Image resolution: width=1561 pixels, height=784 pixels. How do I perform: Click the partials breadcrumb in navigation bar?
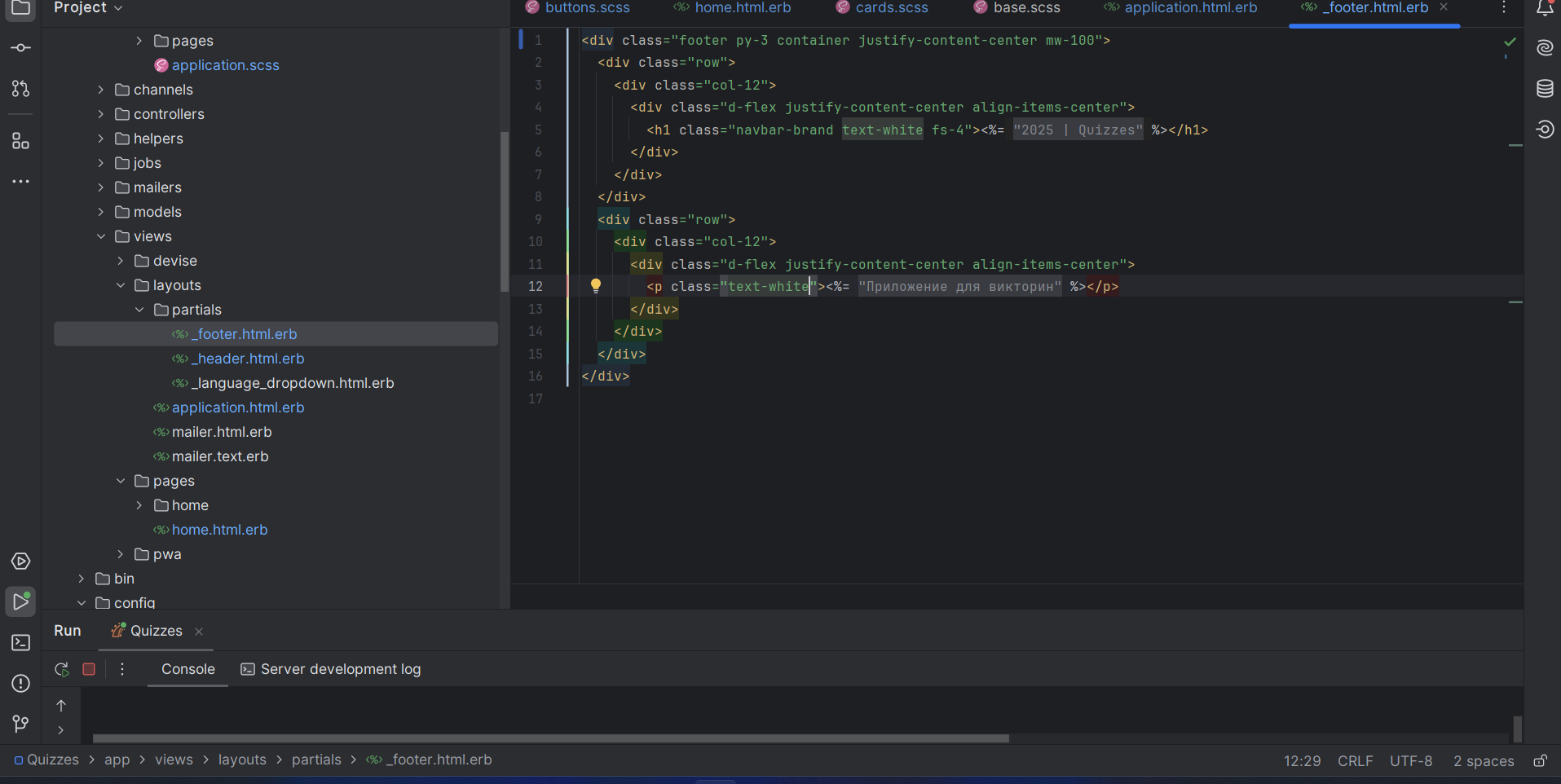(x=316, y=760)
